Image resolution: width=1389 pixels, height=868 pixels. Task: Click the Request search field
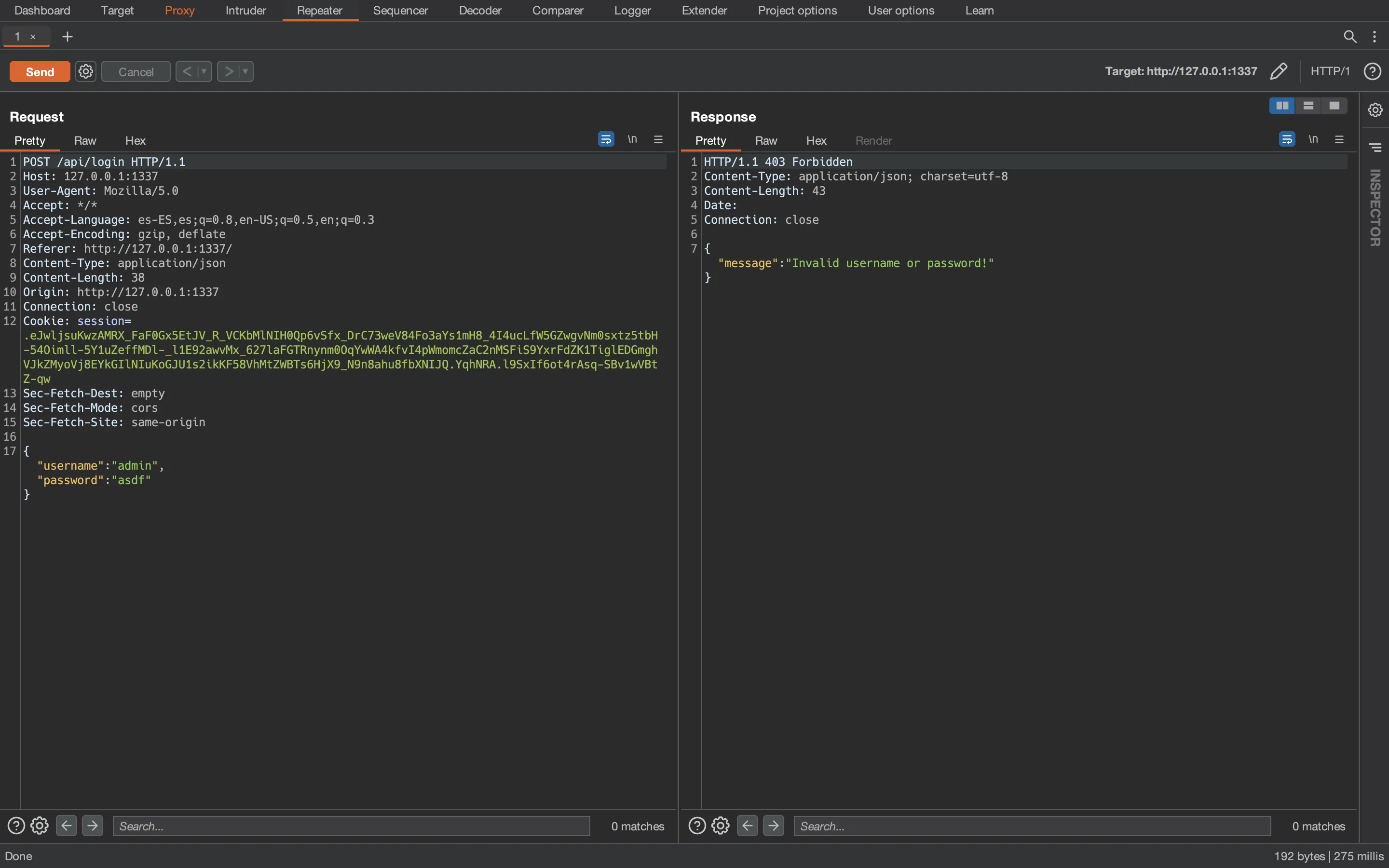[x=351, y=826]
